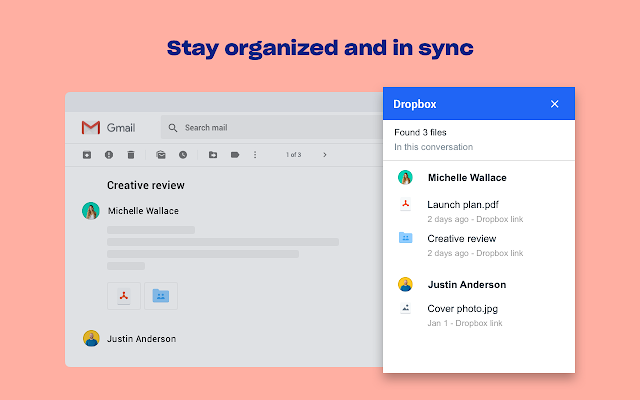Open the Labels tag icon

pos(235,155)
